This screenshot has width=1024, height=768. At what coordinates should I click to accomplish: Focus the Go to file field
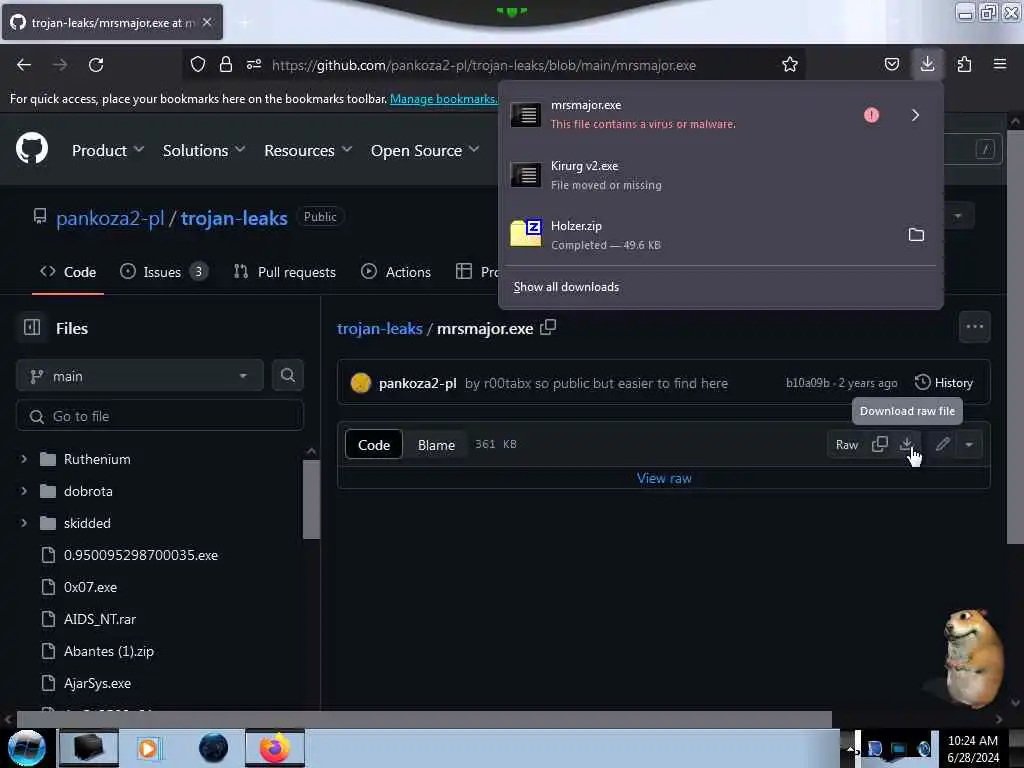coord(160,416)
